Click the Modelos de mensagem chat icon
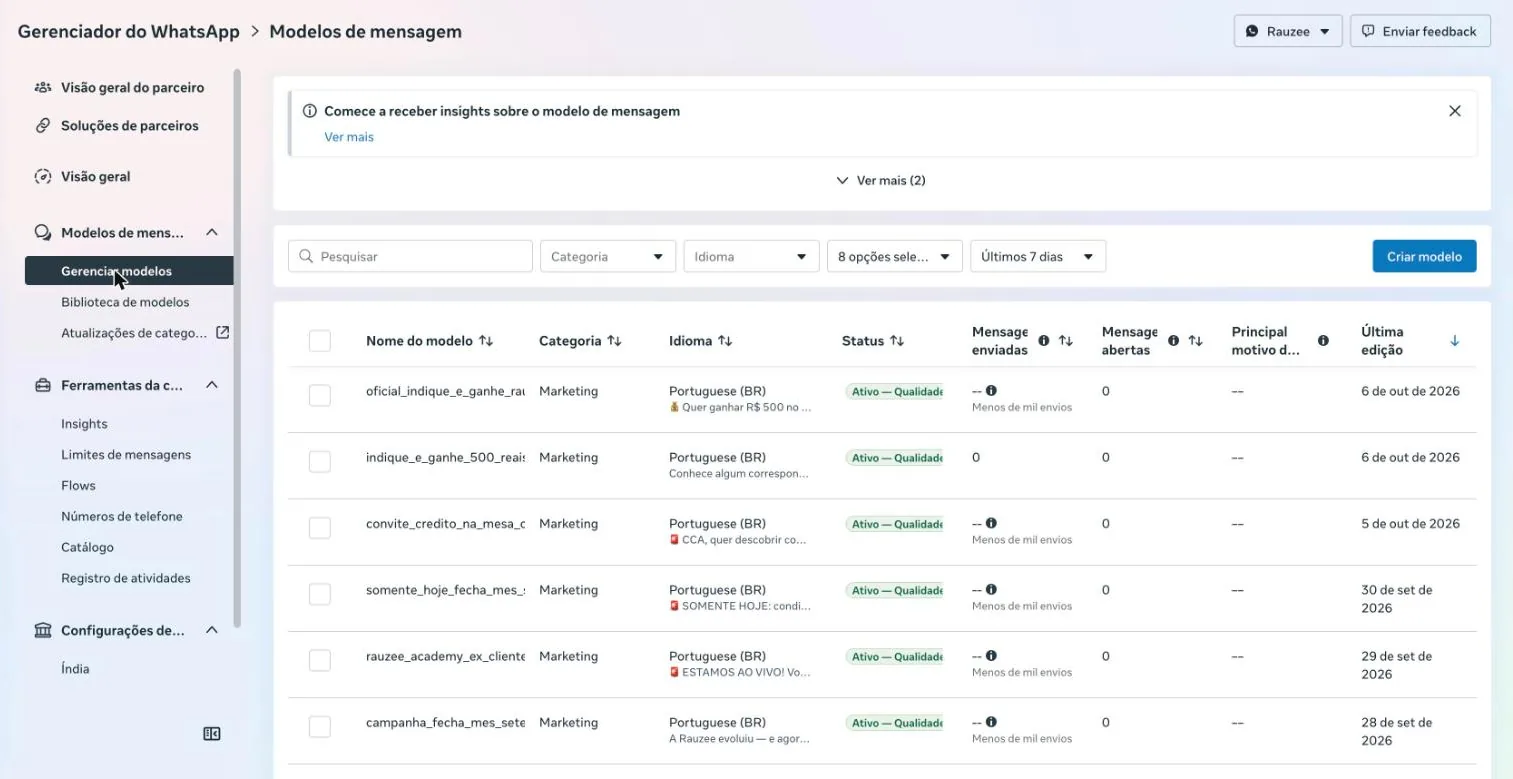The image size is (1513, 779). pos(43,233)
